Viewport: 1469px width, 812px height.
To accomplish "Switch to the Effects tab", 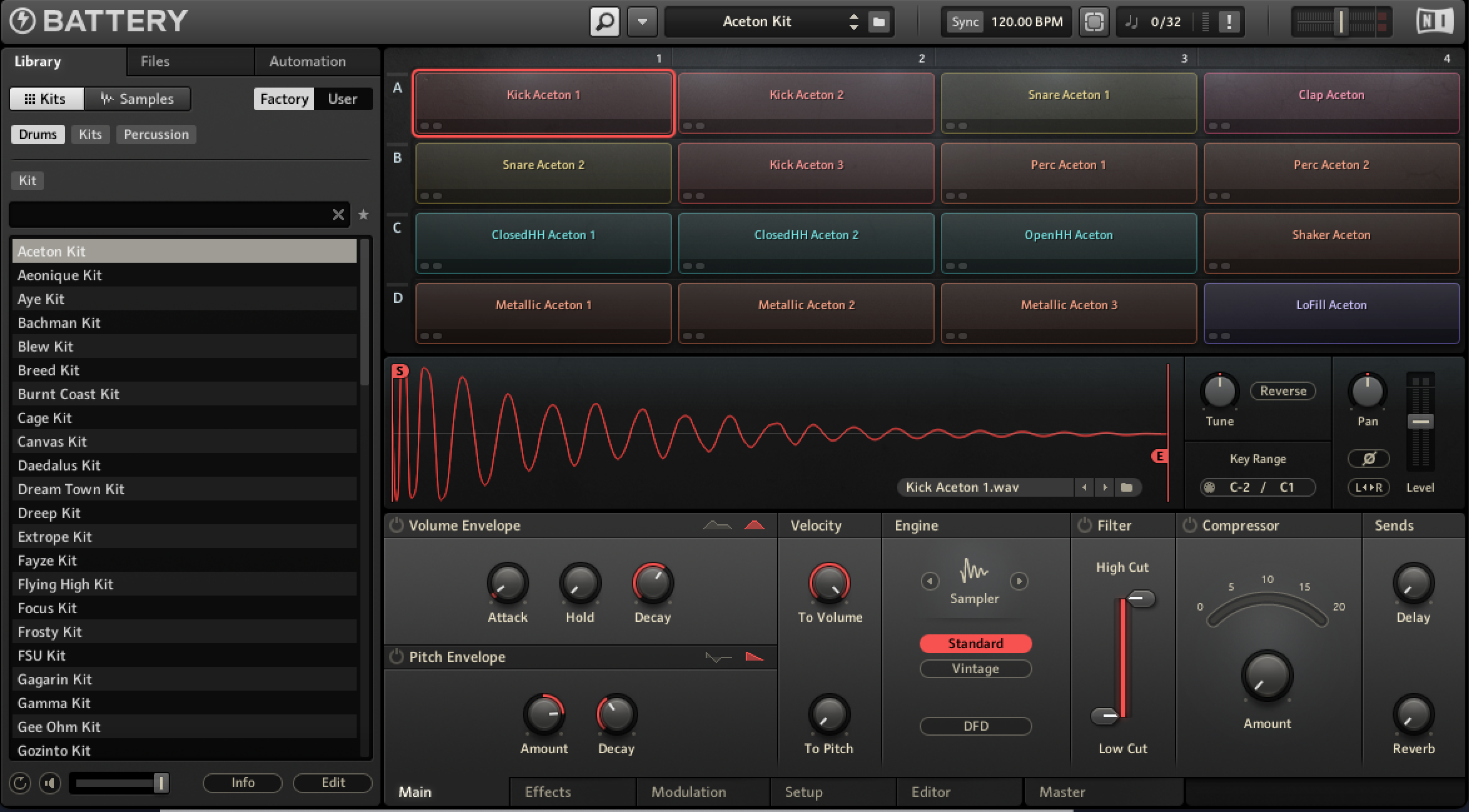I will (547, 792).
